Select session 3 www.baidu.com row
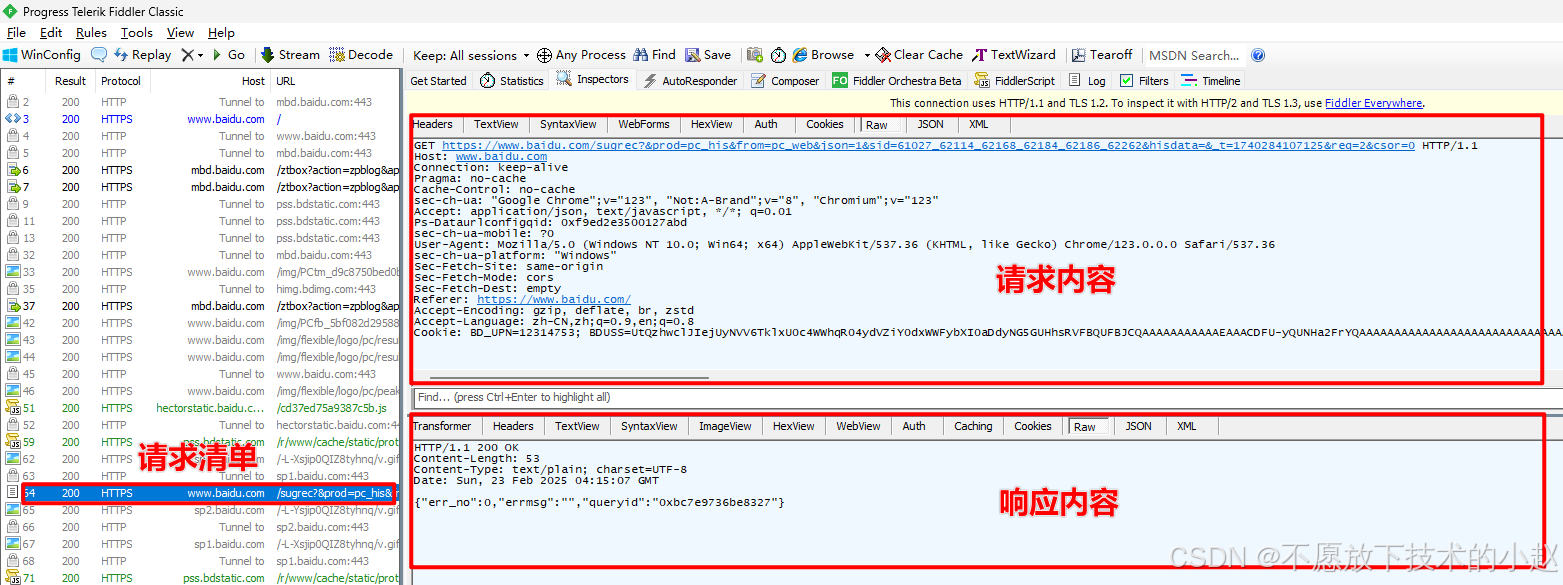 [x=201, y=119]
